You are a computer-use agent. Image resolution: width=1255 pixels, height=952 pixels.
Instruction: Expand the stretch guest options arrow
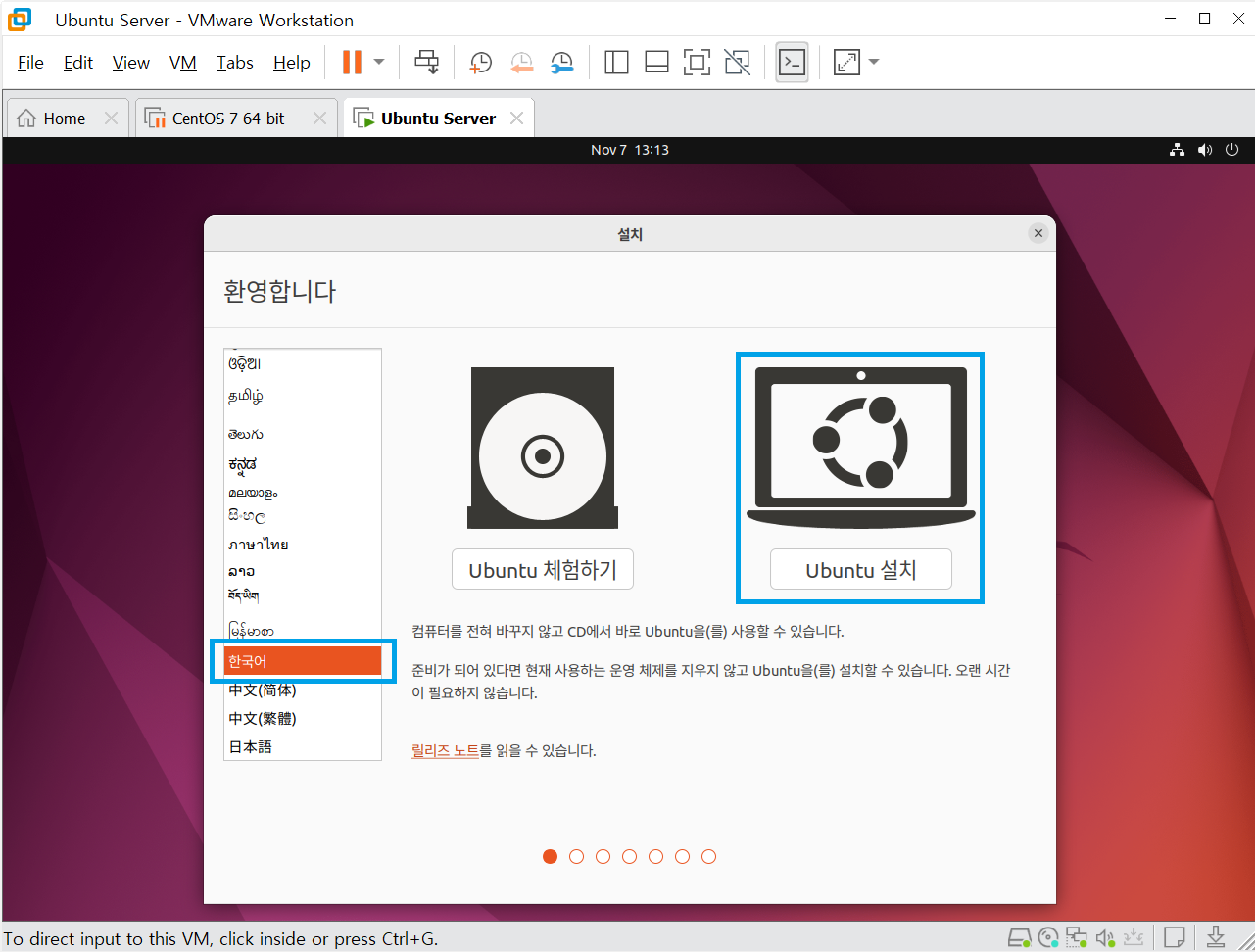coord(874,63)
